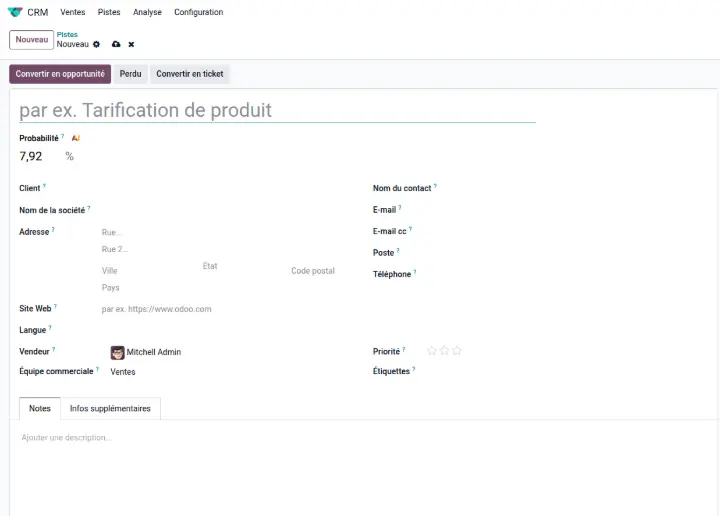Screen dimensions: 720x516
Task: Click the CRM app logo icon
Action: point(15,12)
